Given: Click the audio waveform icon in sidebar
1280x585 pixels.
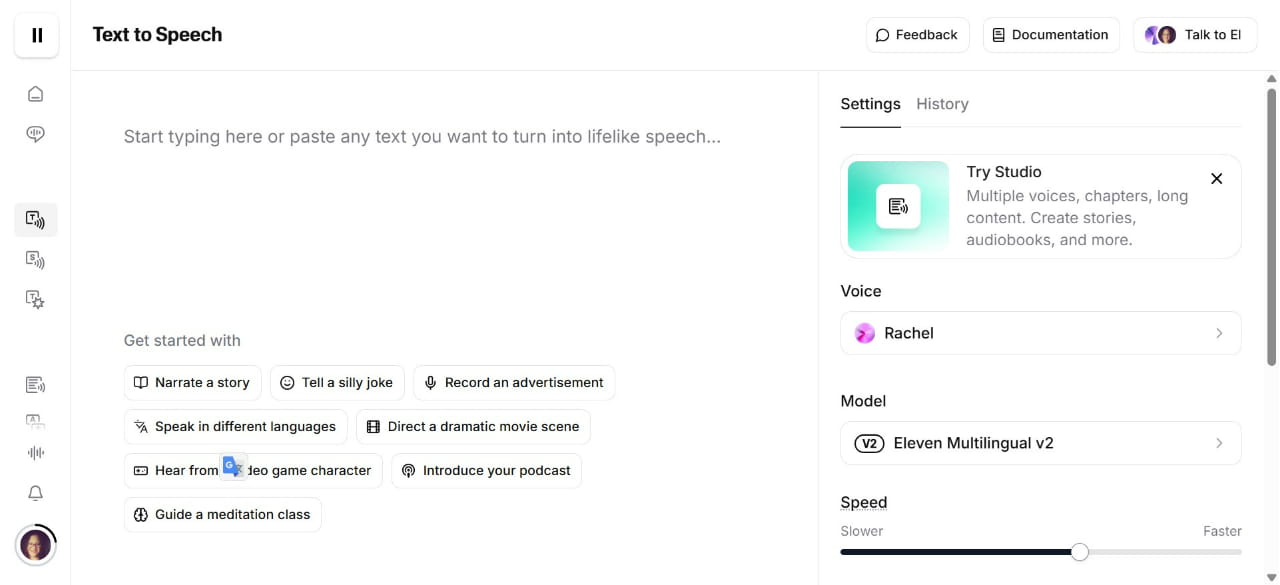Looking at the screenshot, I should point(36,453).
